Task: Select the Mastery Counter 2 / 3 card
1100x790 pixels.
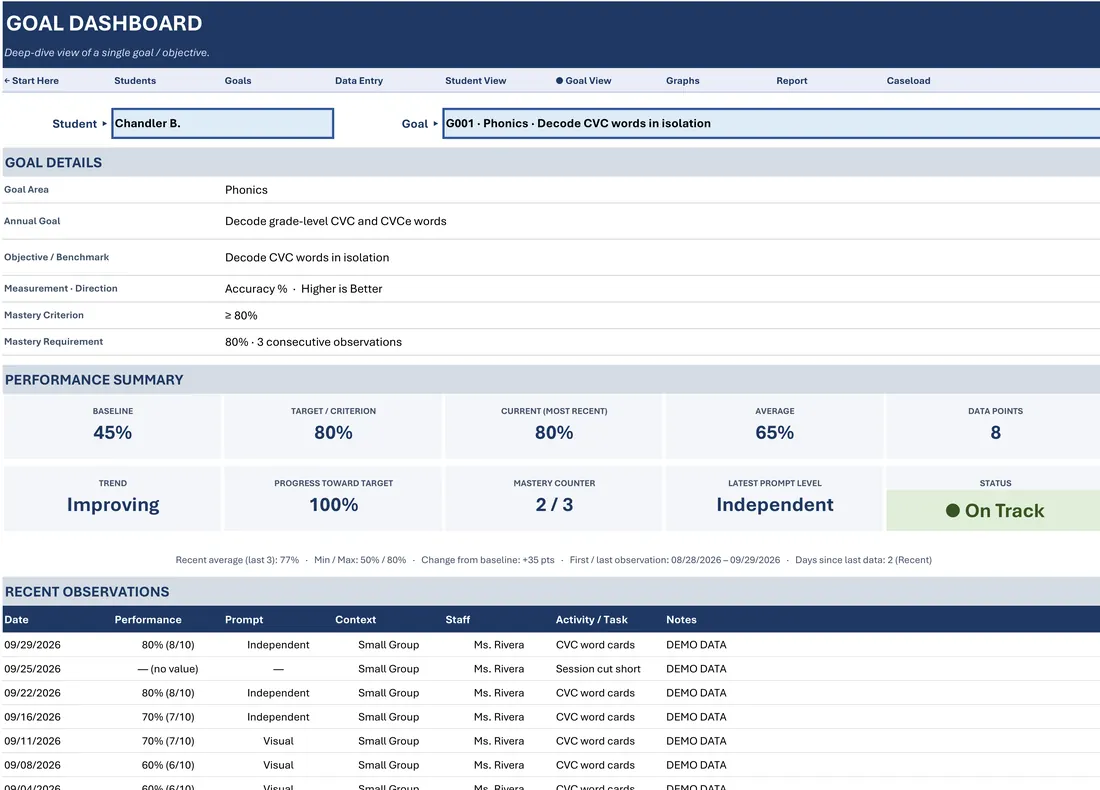Action: click(x=554, y=499)
